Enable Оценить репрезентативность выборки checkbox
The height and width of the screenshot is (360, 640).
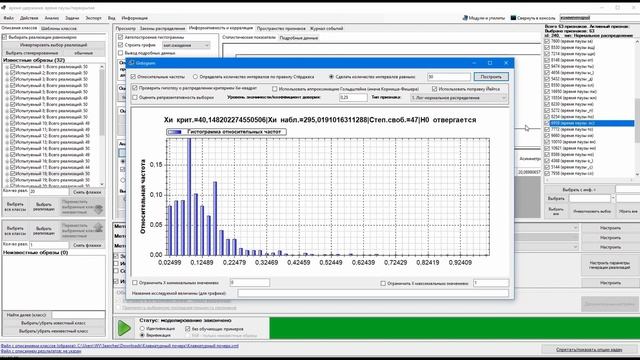pos(135,98)
